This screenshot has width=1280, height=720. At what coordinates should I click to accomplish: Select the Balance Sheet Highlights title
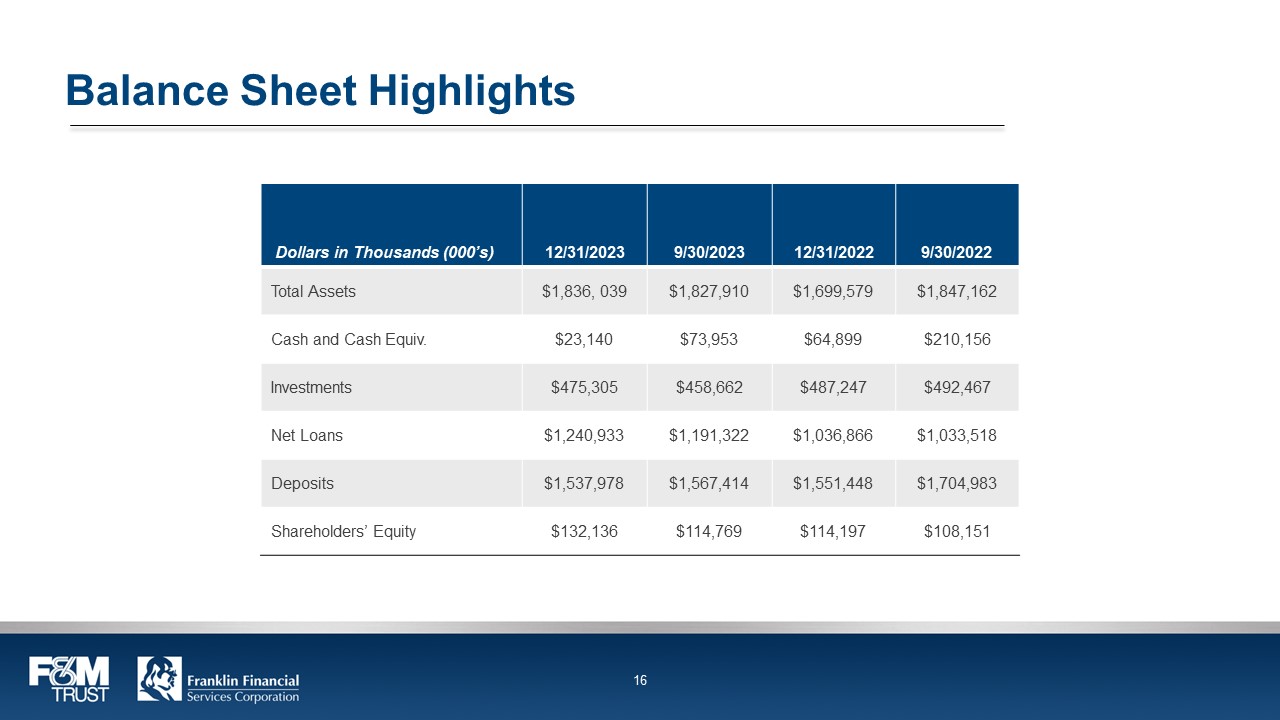pyautogui.click(x=320, y=91)
